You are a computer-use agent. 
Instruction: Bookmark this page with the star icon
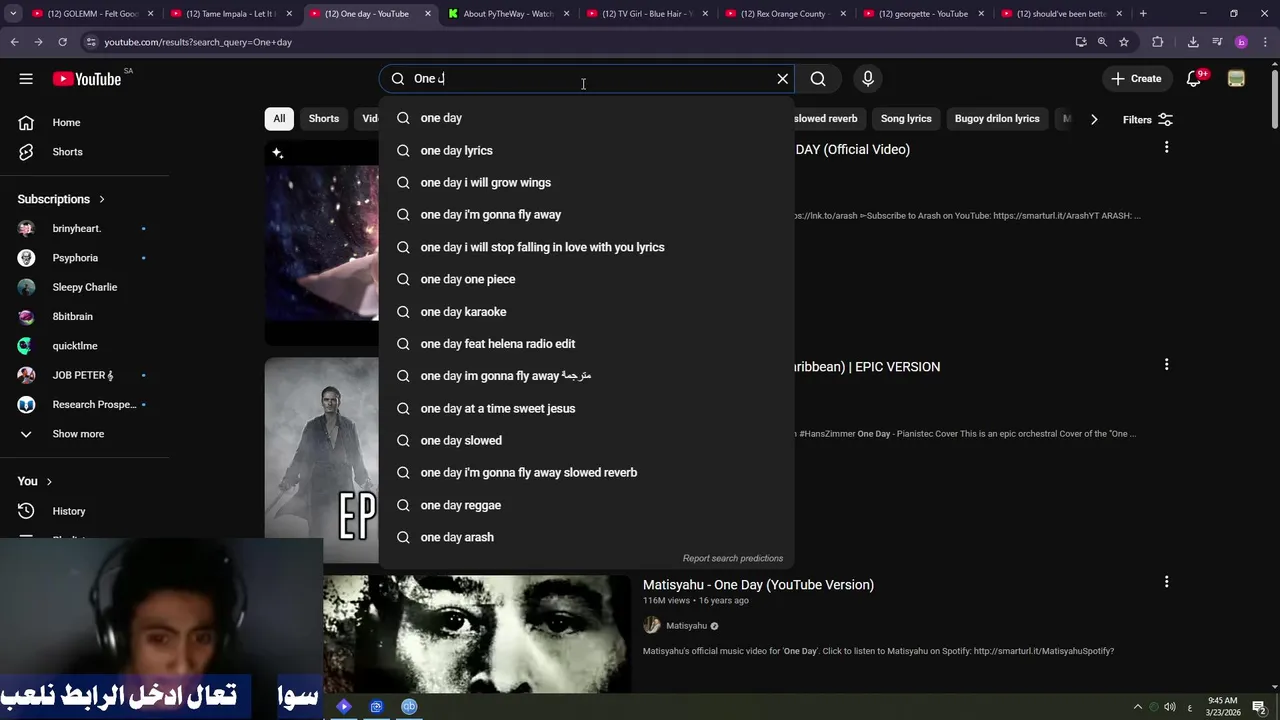[1124, 42]
